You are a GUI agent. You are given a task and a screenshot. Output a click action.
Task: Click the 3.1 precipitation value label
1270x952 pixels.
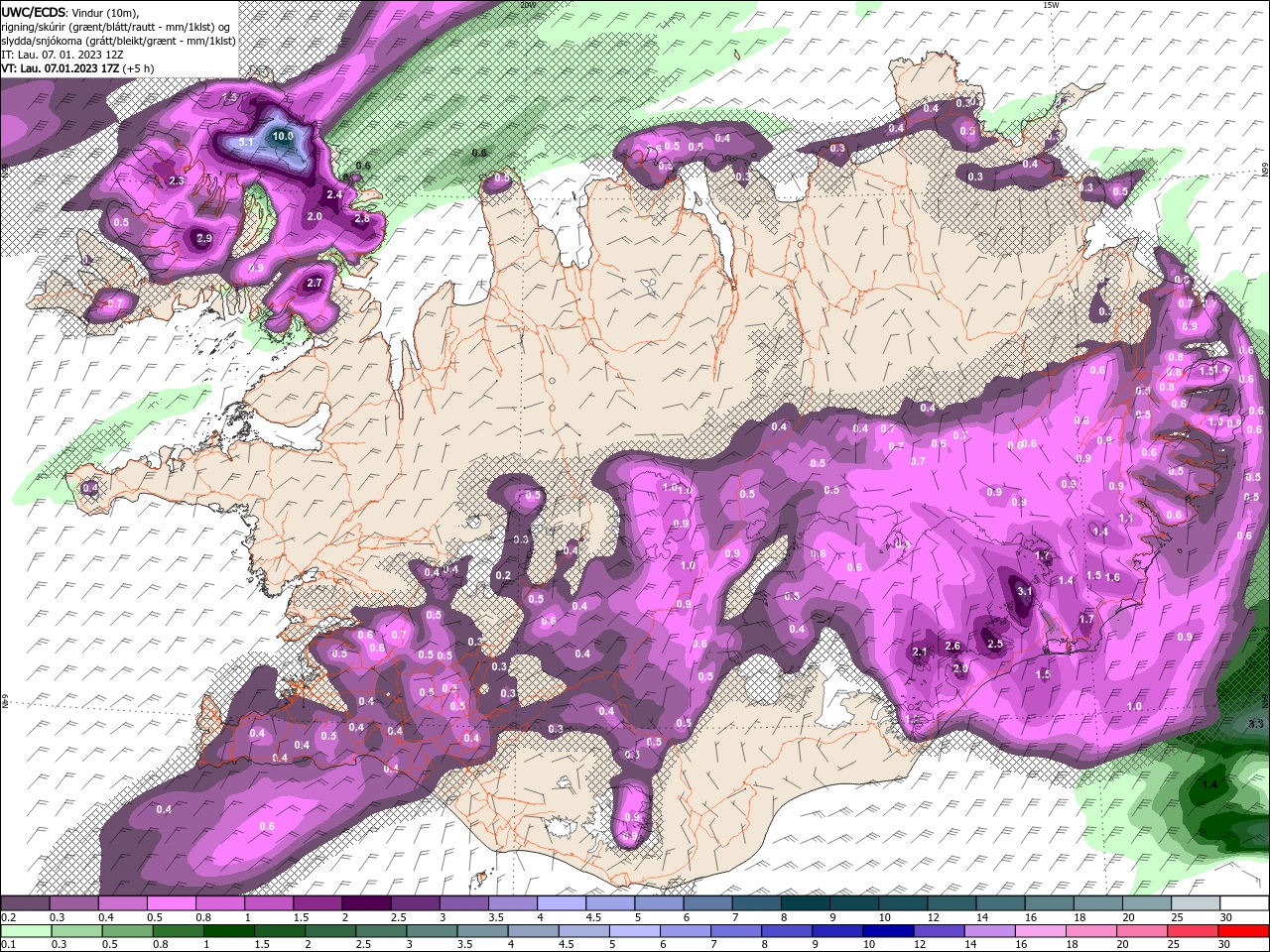(1025, 592)
